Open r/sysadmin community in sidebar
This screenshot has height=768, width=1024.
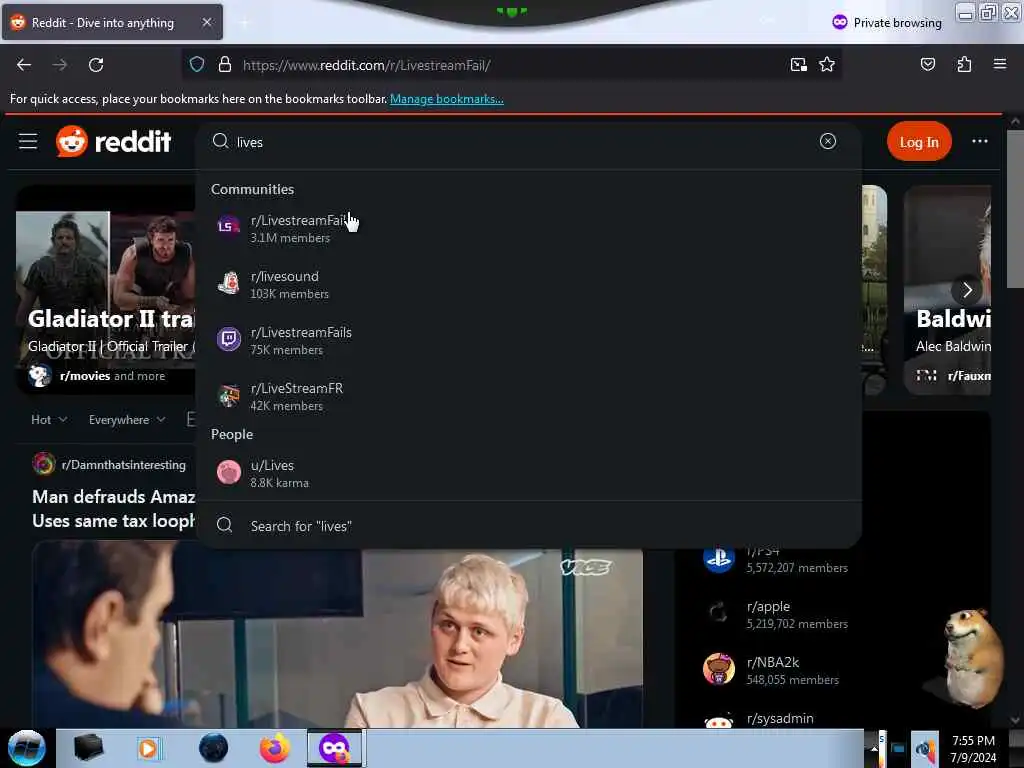point(780,718)
